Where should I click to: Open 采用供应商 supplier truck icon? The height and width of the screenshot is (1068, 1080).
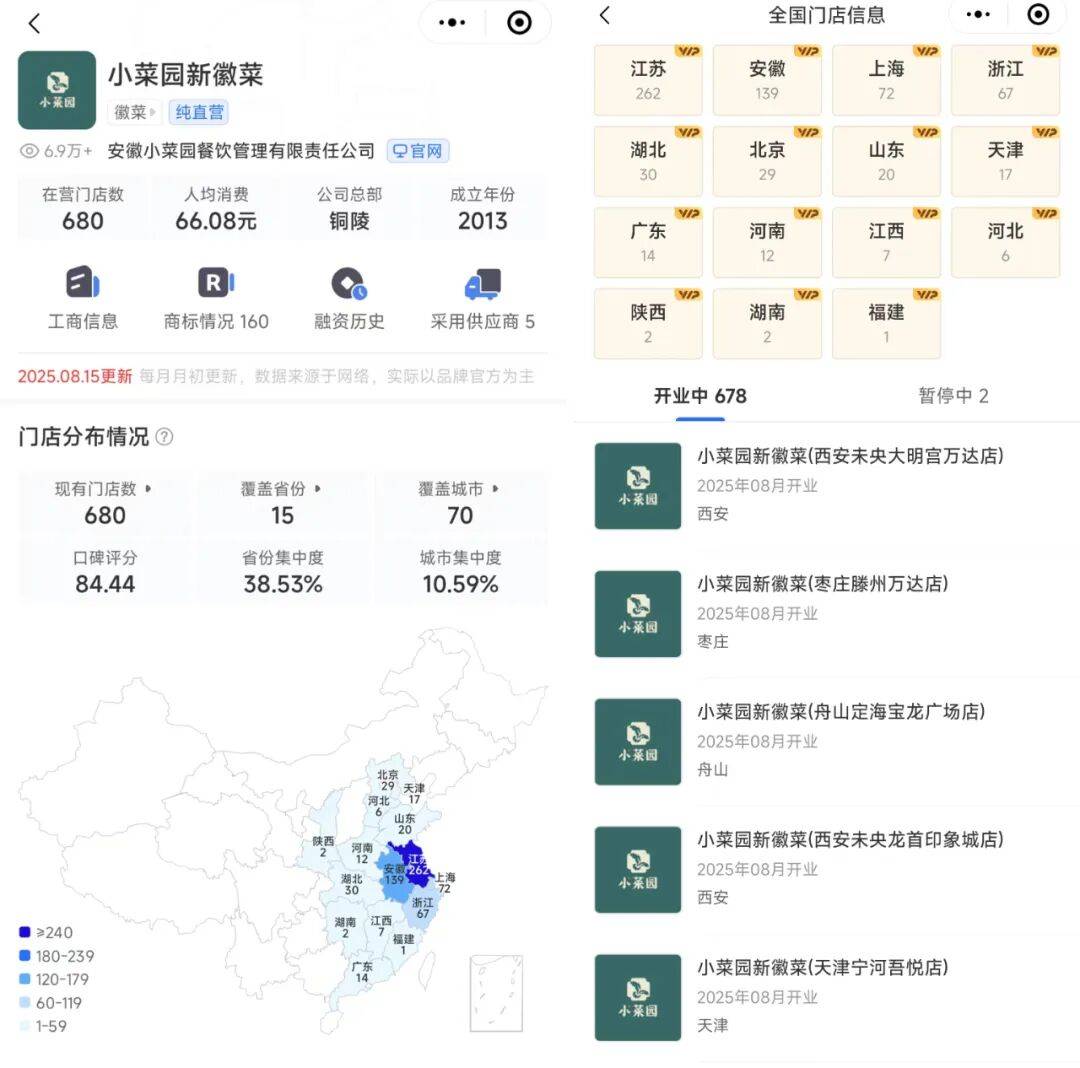click(x=482, y=284)
